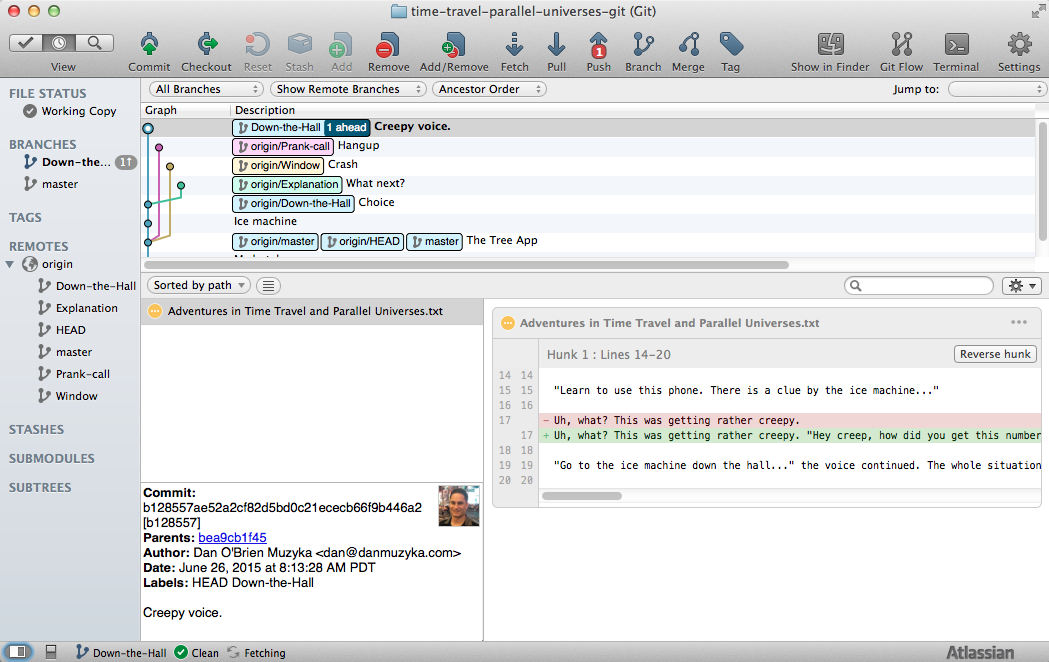Screen dimensions: 1049x662
Task: Open the file's ellipsis actions menu
Action: click(1019, 322)
